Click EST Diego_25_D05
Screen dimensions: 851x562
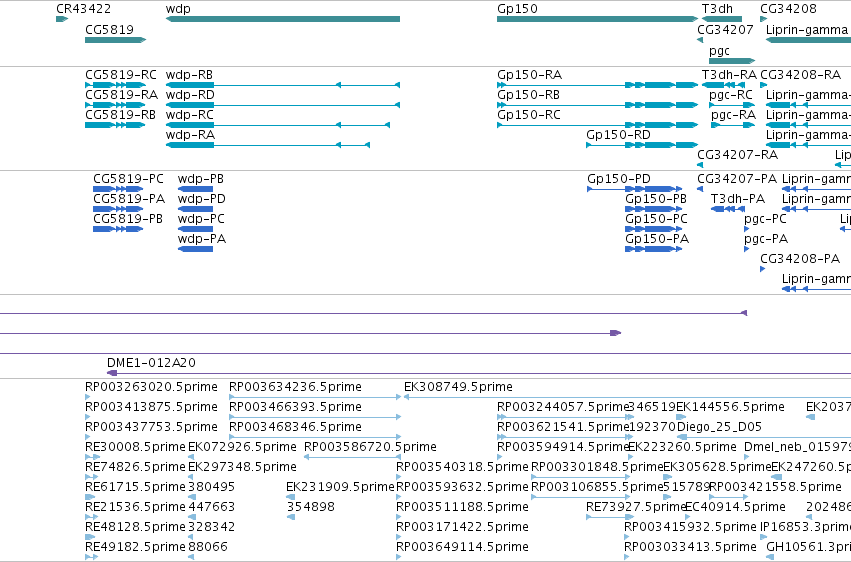tap(764, 437)
